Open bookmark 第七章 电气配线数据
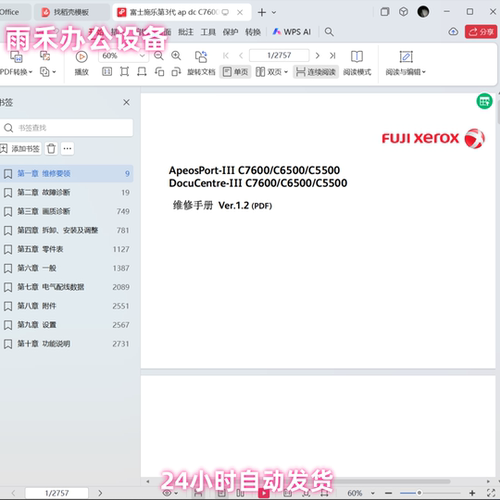The height and width of the screenshot is (500, 500). pyautogui.click(x=67, y=287)
